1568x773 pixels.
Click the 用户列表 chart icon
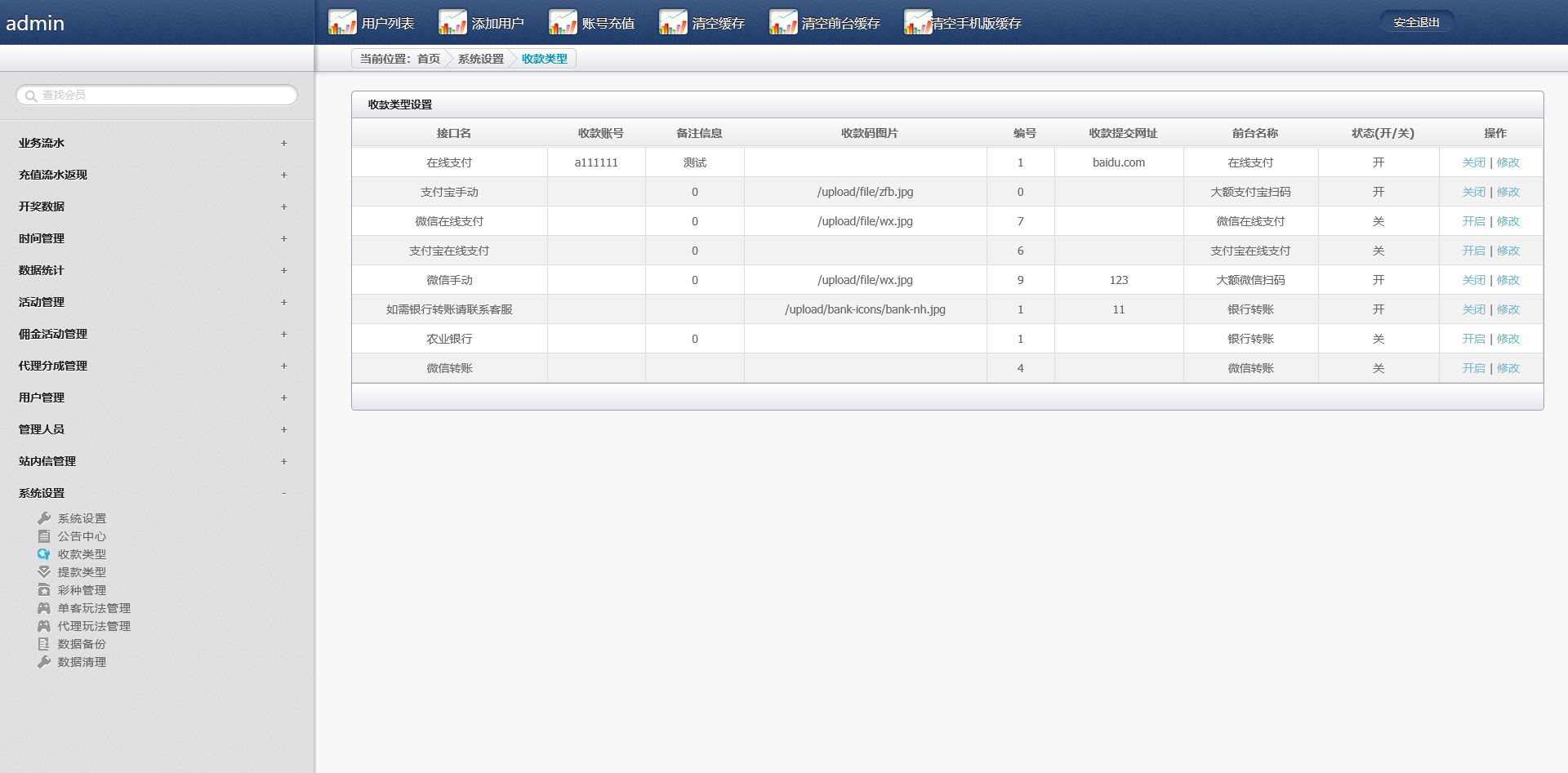[x=342, y=23]
